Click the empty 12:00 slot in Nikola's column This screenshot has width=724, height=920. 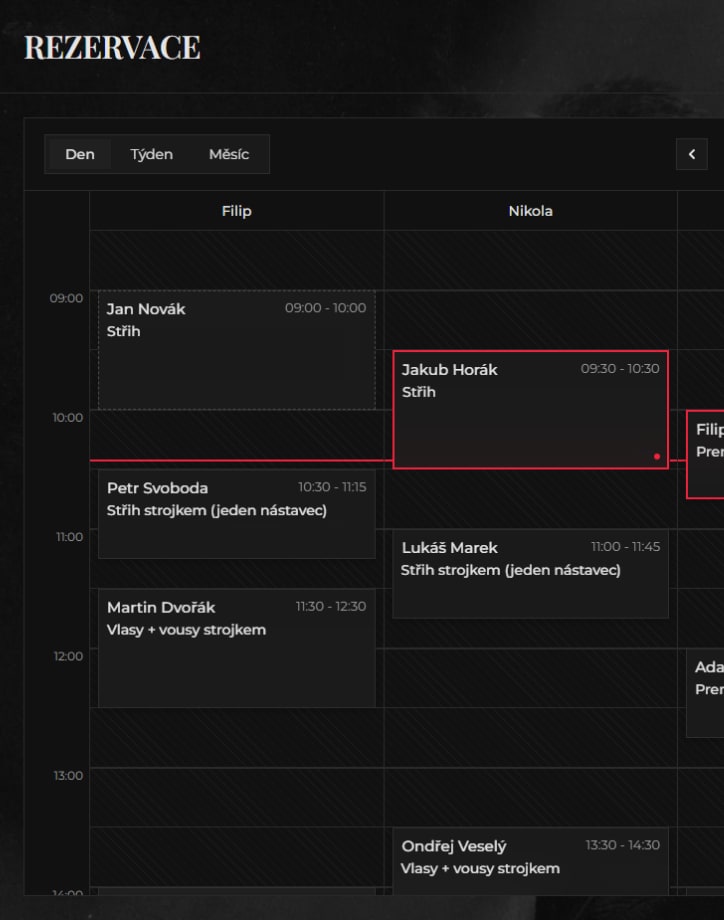530,678
